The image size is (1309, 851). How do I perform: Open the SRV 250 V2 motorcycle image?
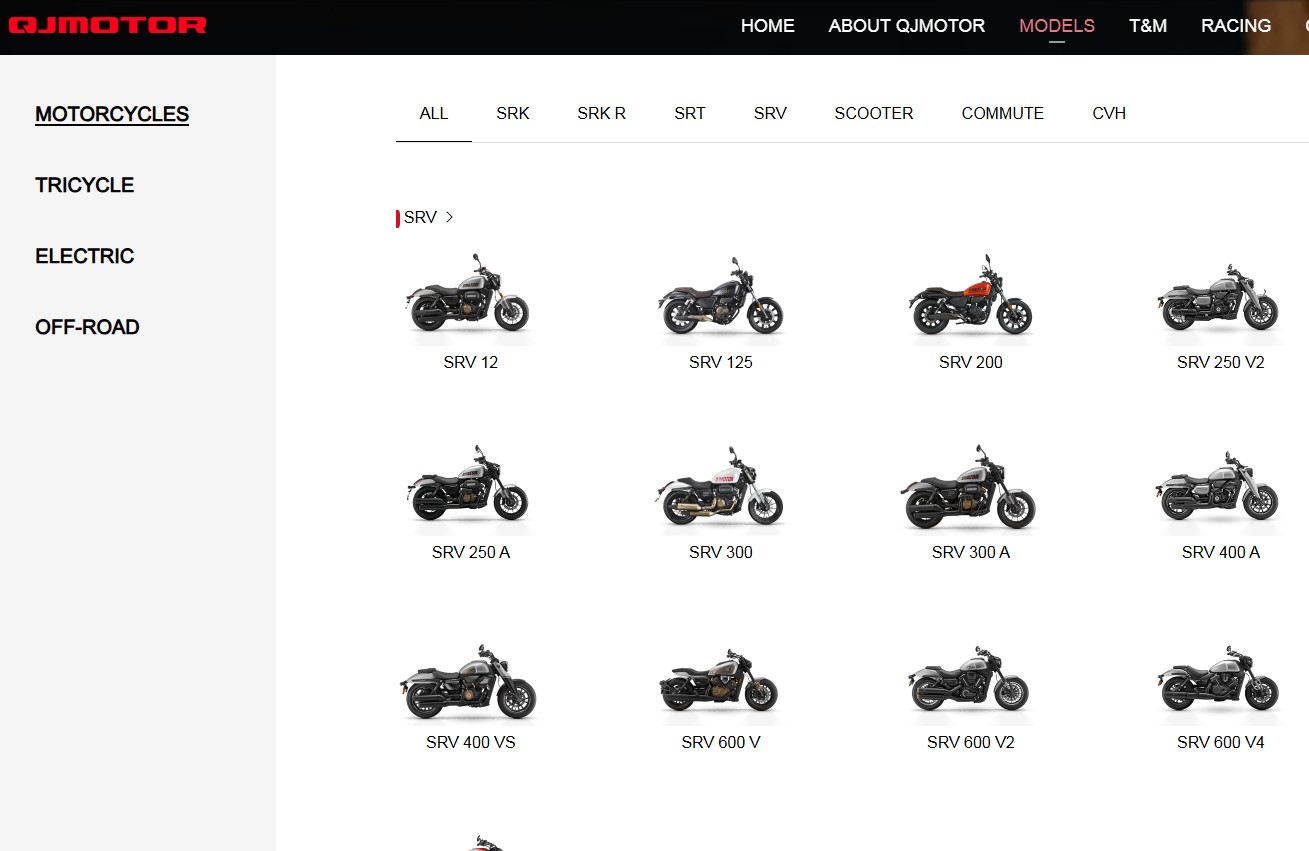1220,298
